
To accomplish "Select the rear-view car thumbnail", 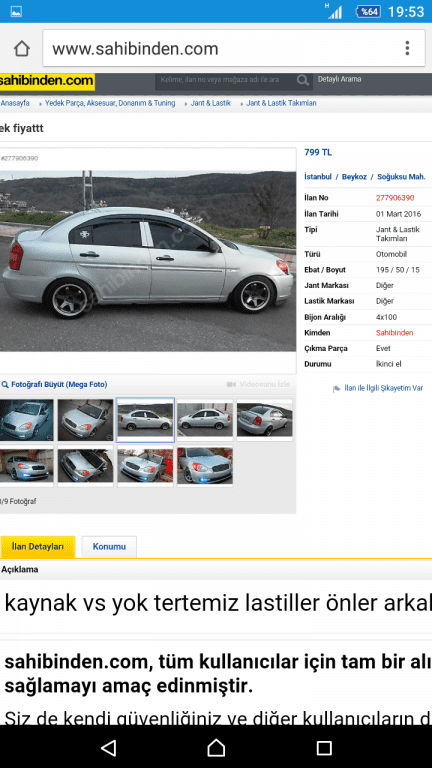I will coord(265,420).
